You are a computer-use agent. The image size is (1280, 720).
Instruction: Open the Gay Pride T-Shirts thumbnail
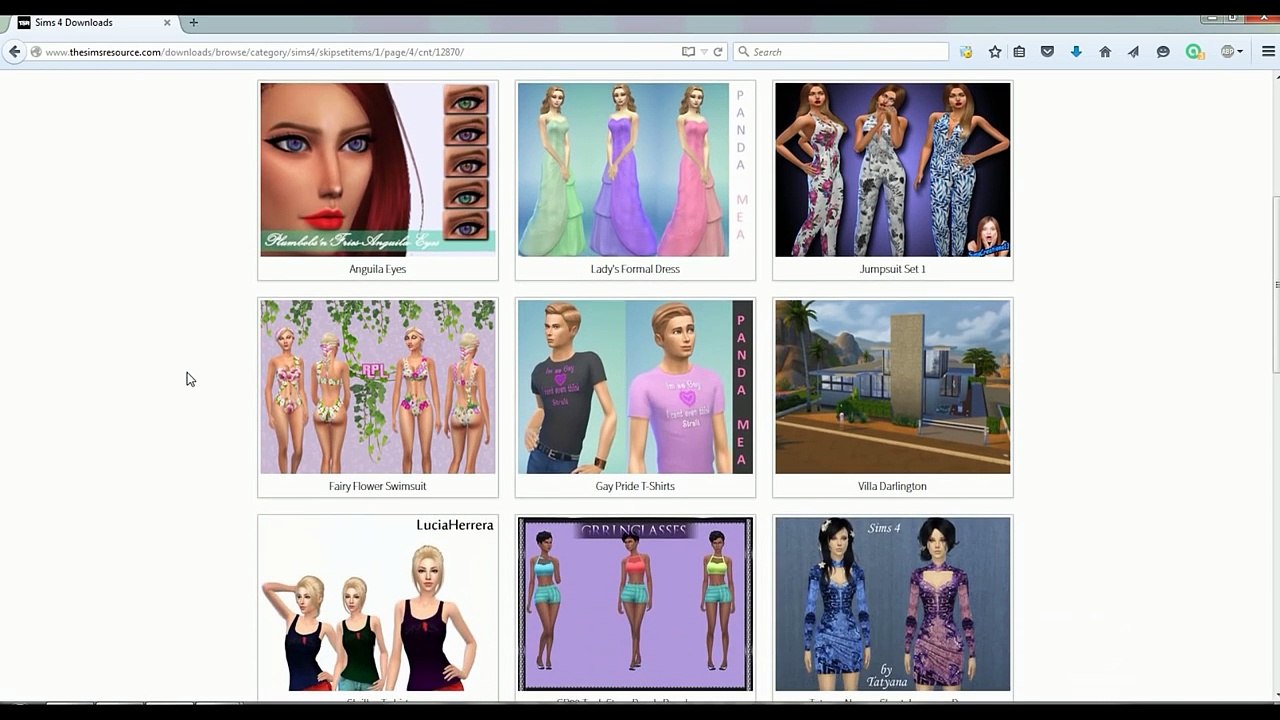[x=635, y=386]
